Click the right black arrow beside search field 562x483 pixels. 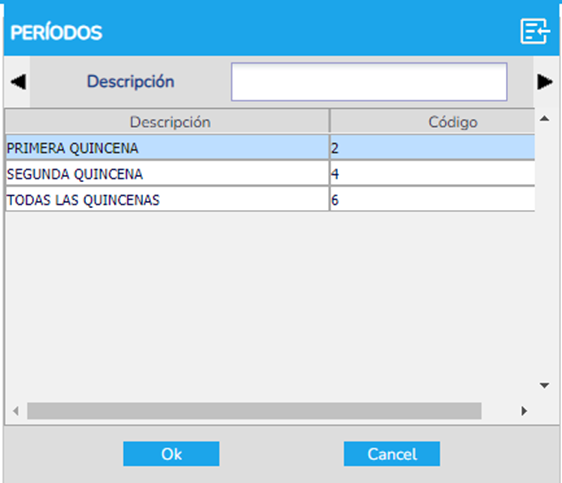[545, 82]
